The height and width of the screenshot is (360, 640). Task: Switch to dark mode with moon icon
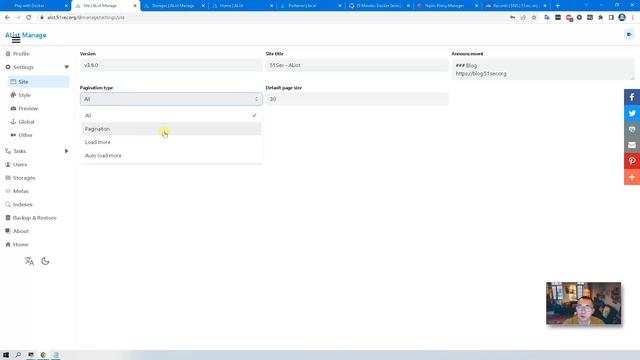[x=45, y=261]
